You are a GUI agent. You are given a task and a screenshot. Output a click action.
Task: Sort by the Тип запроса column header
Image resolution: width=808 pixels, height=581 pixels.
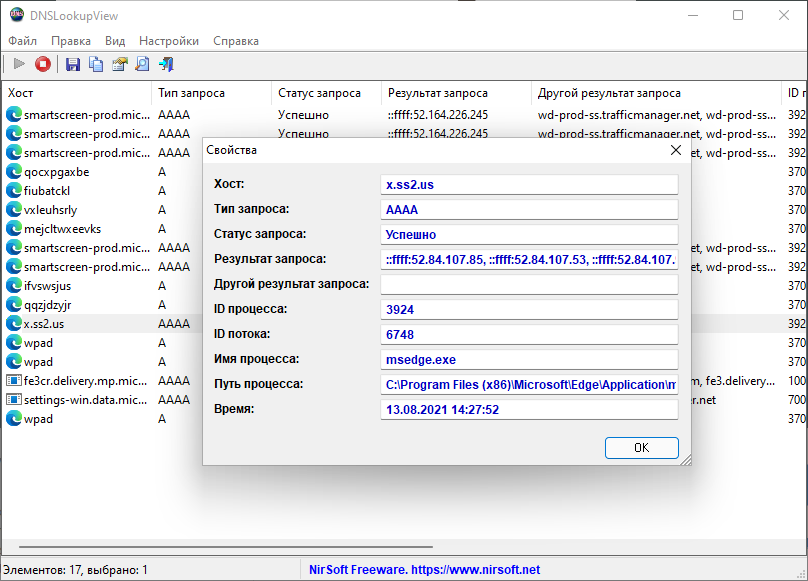pyautogui.click(x=211, y=93)
